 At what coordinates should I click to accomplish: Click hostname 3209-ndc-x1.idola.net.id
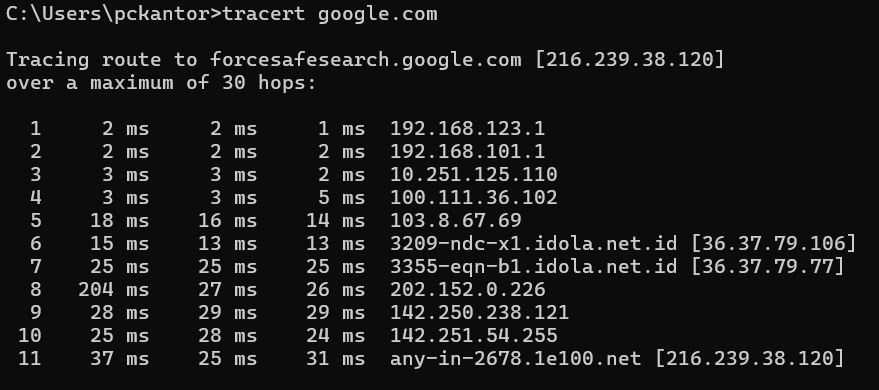534,244
